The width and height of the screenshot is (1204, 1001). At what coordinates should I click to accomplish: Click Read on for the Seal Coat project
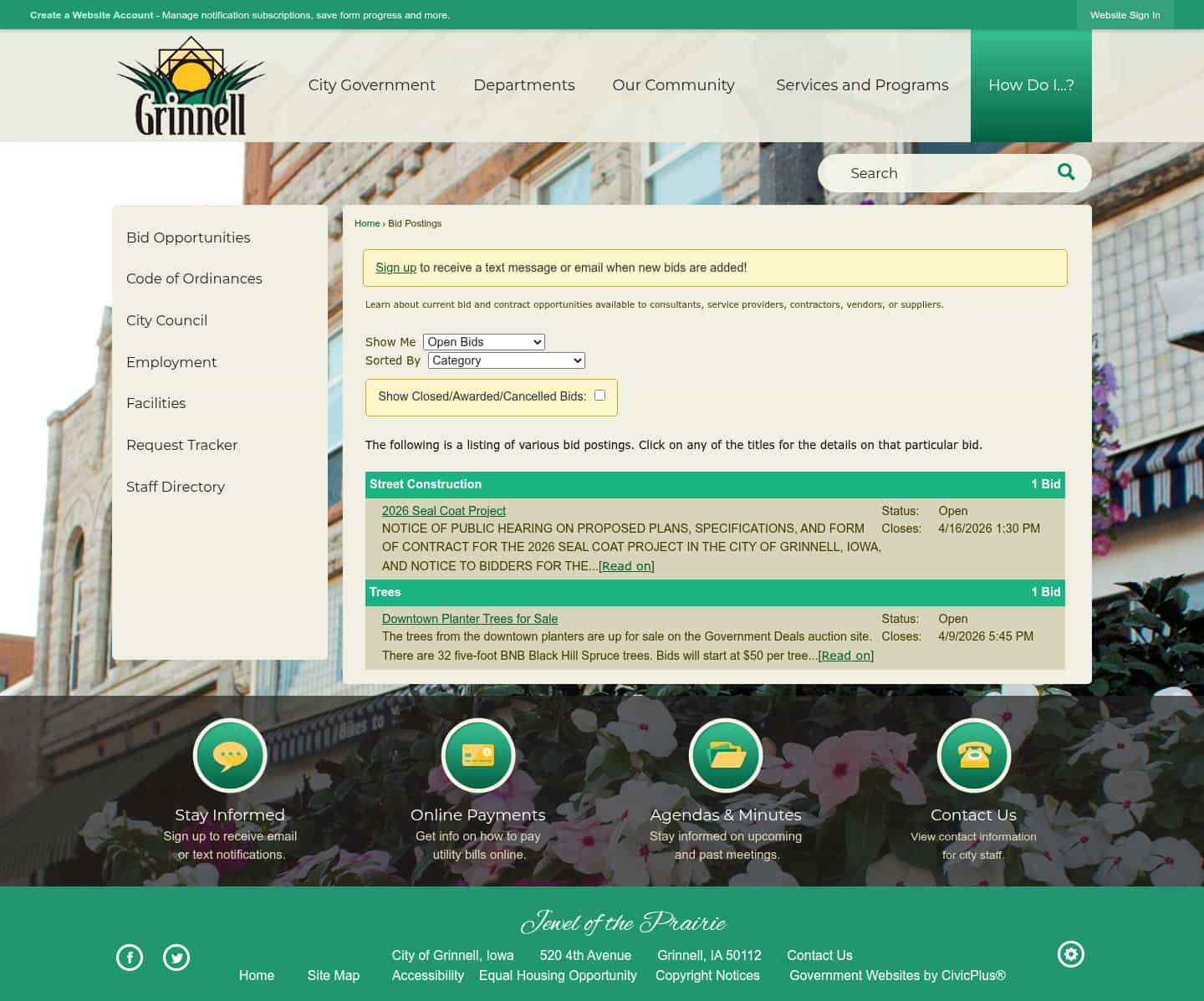pyautogui.click(x=625, y=565)
